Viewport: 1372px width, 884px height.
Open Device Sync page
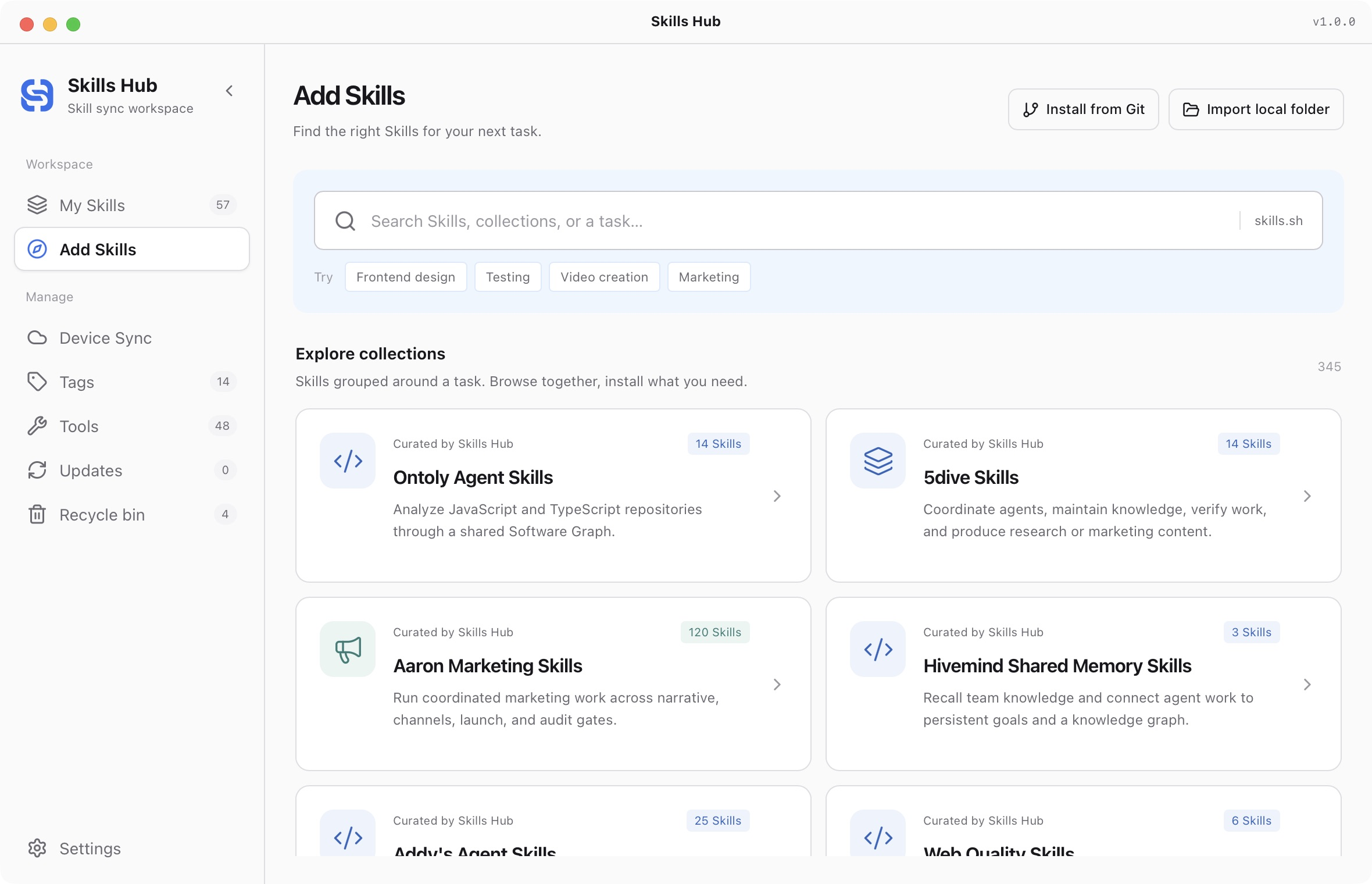coord(132,338)
